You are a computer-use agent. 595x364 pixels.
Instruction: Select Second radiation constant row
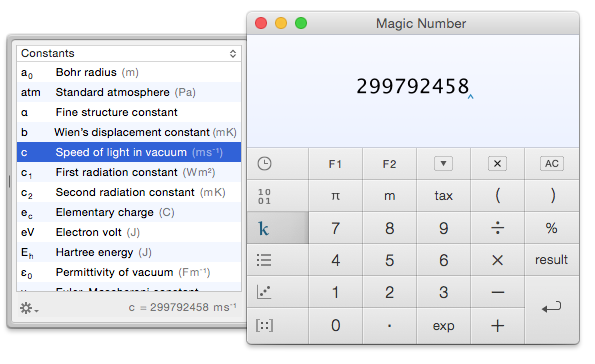click(129, 192)
